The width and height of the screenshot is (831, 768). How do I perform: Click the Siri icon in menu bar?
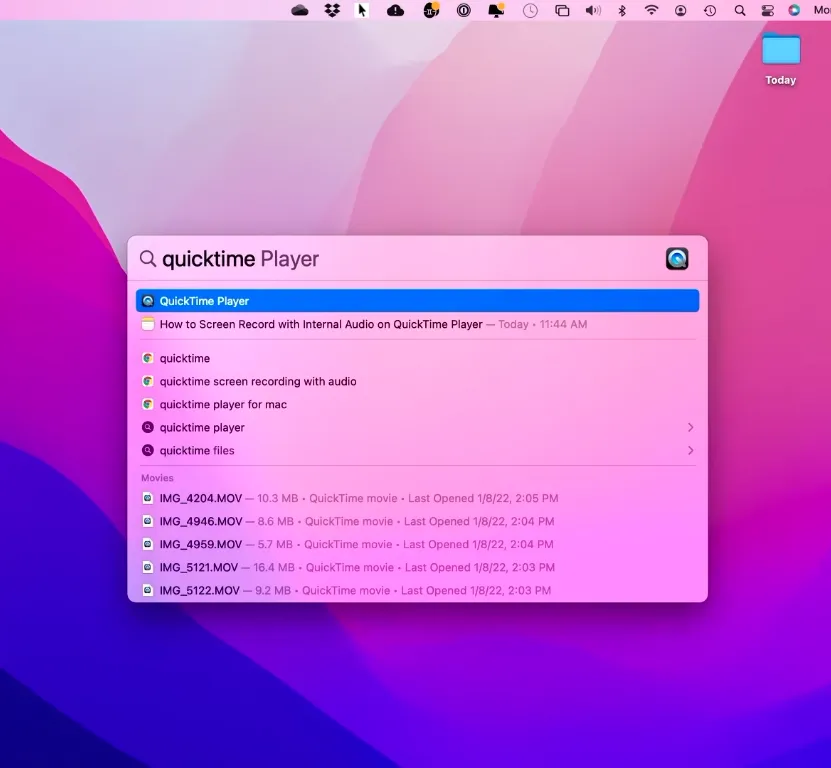tap(794, 10)
